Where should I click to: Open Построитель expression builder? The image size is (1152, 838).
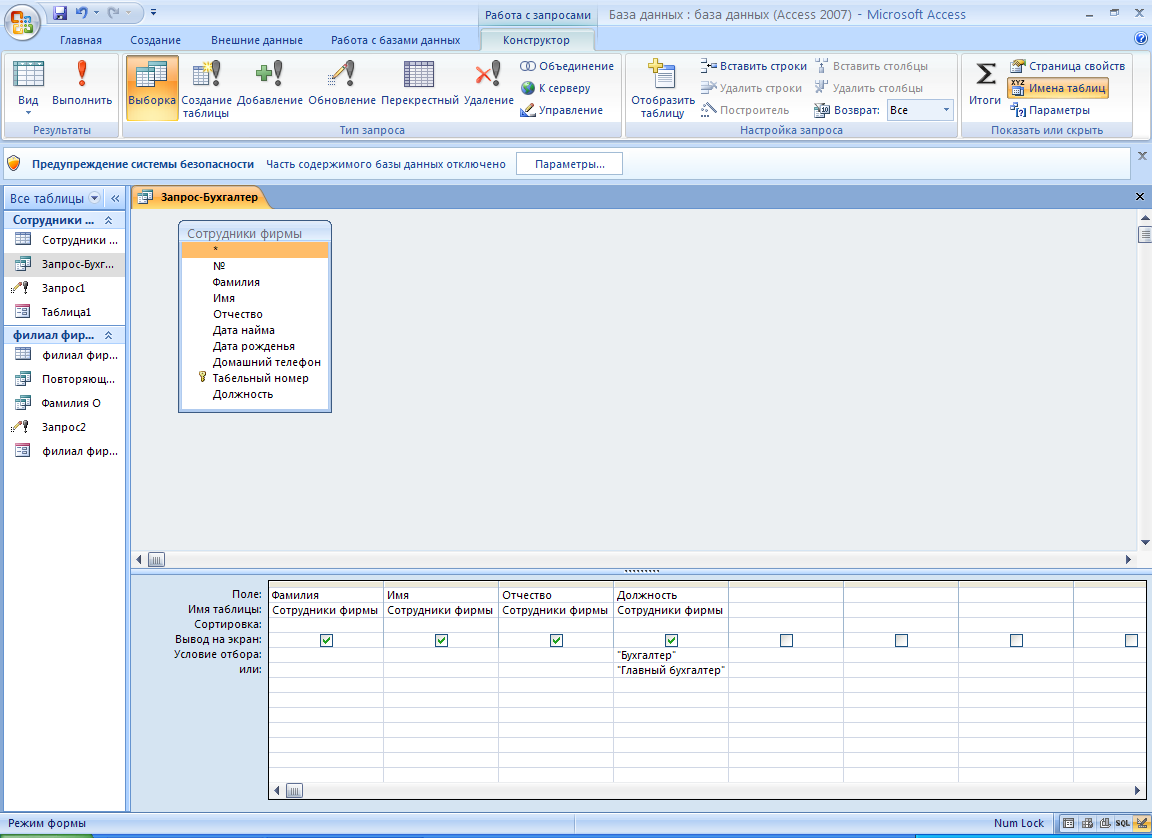pos(745,110)
